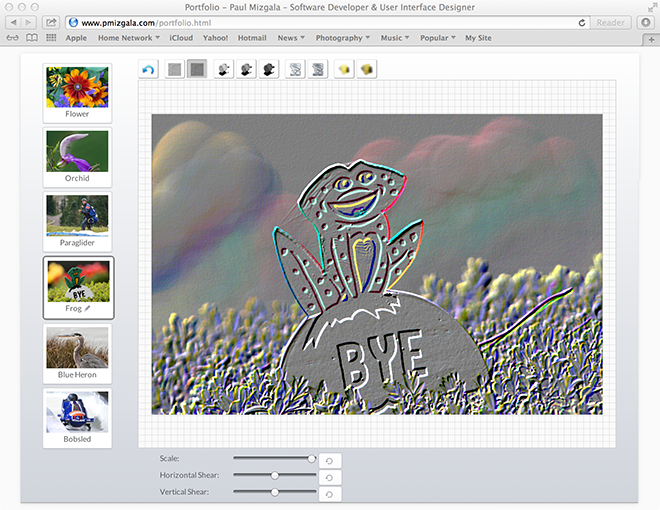Focus the URL address field
Viewport: 660px width, 510px height.
click(327, 23)
